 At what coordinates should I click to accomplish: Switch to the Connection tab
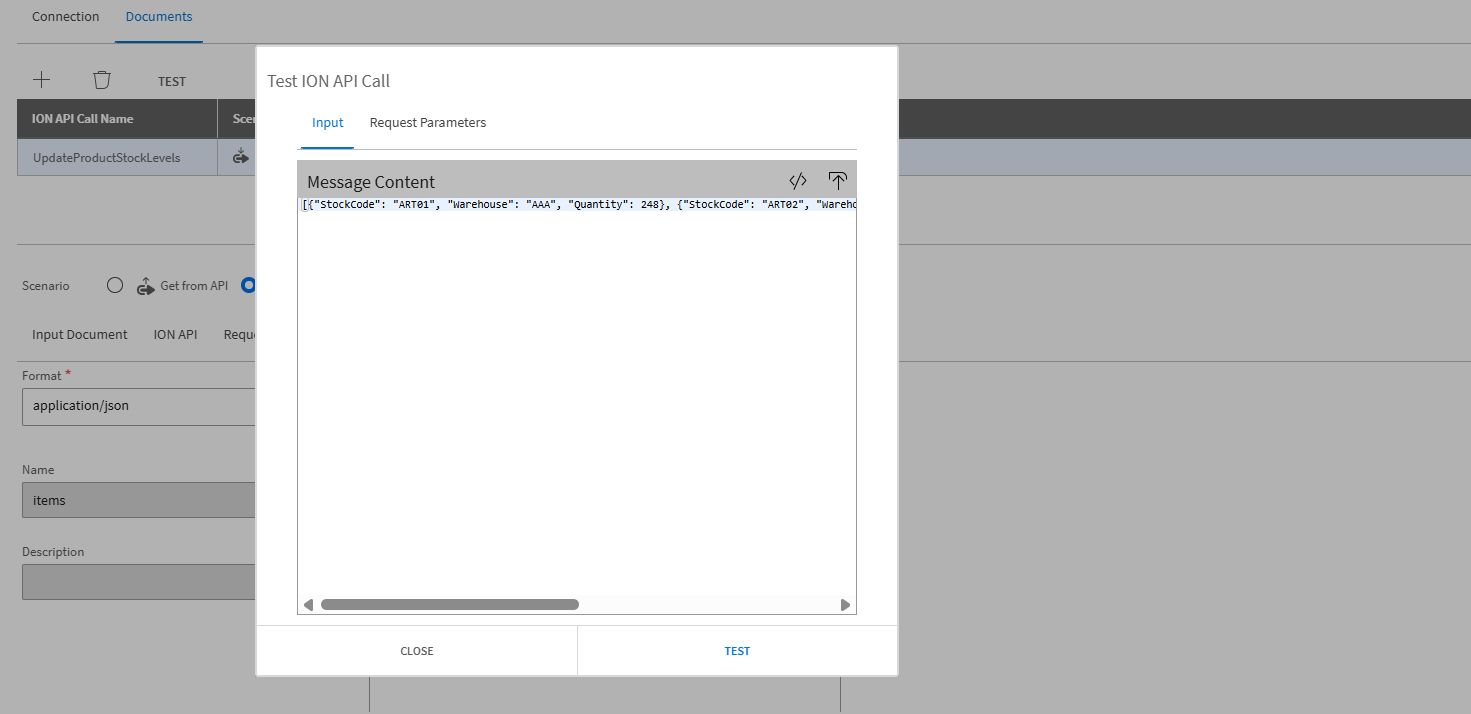tap(66, 16)
